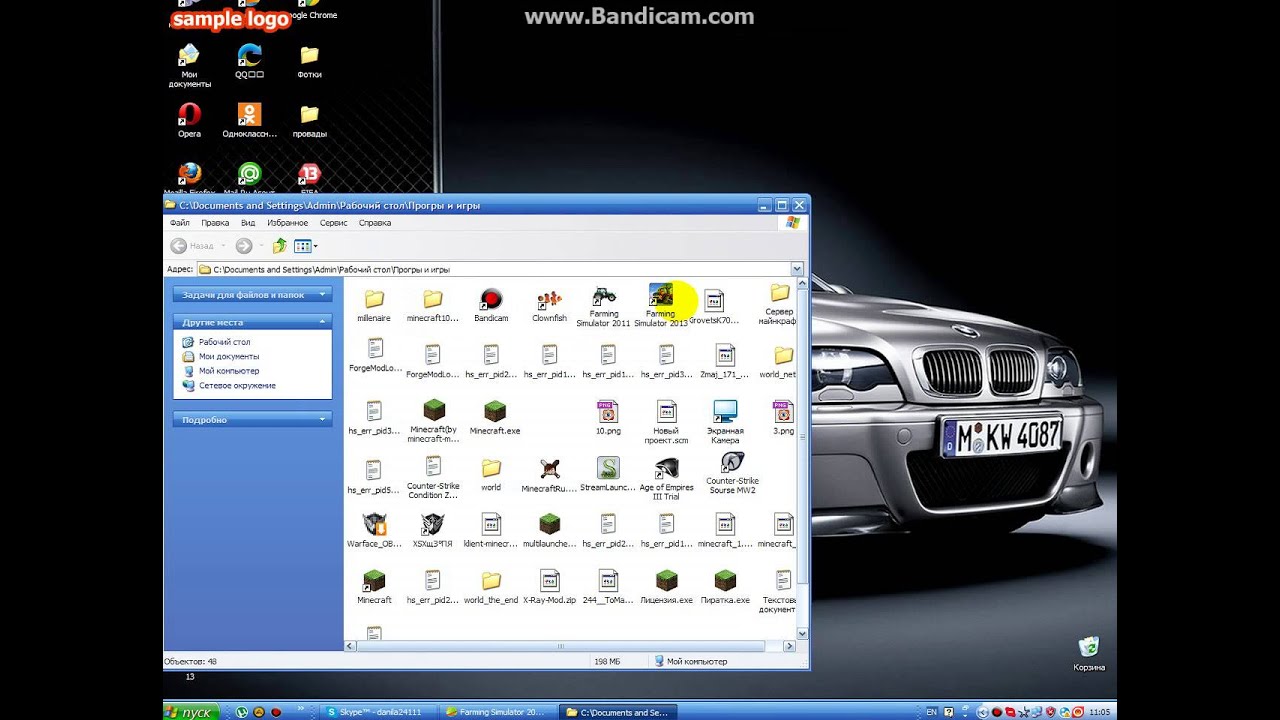
Task: Go to Сетевое окружение link
Action: pyautogui.click(x=237, y=385)
